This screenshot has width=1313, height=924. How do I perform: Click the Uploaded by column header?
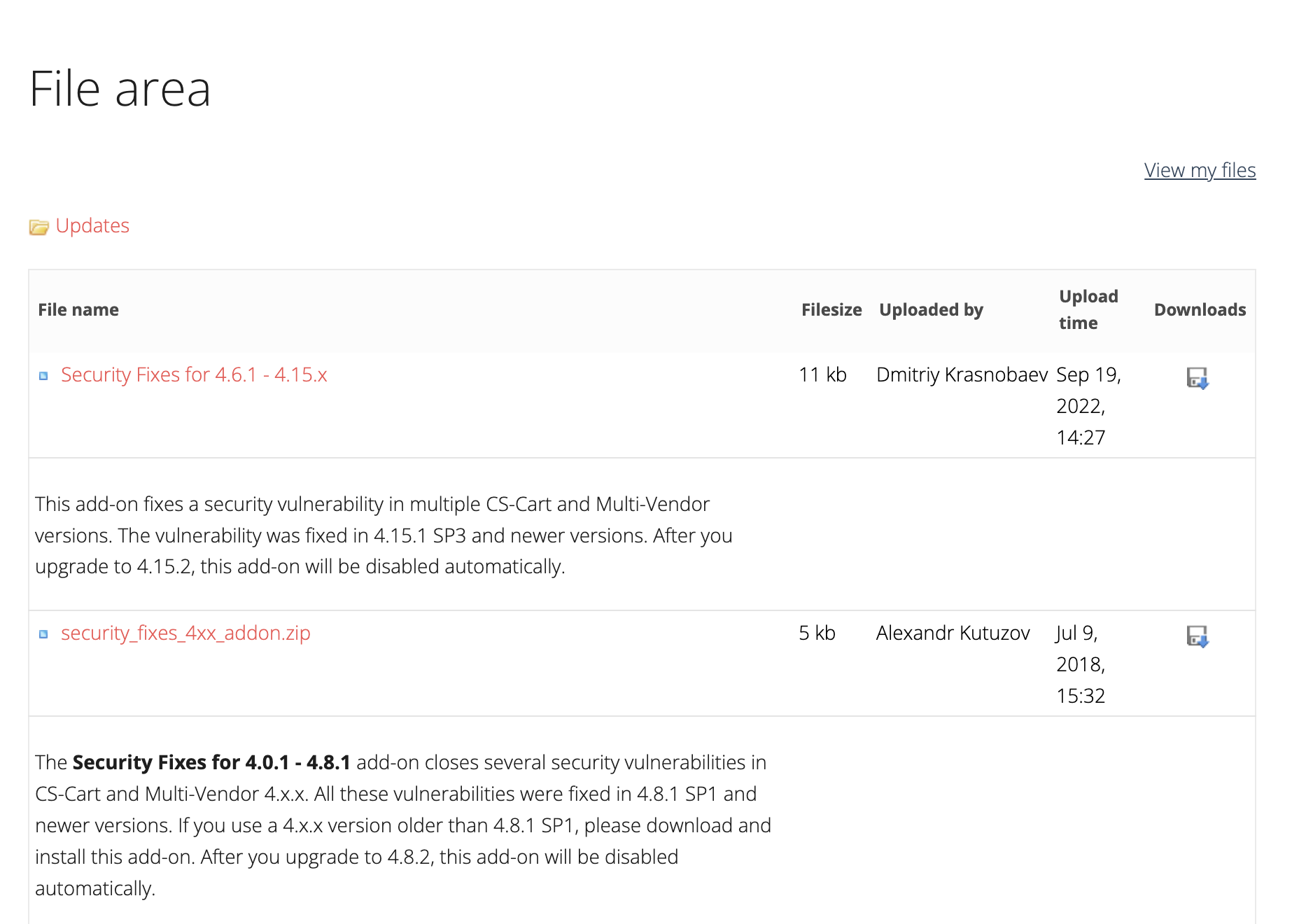(x=931, y=309)
